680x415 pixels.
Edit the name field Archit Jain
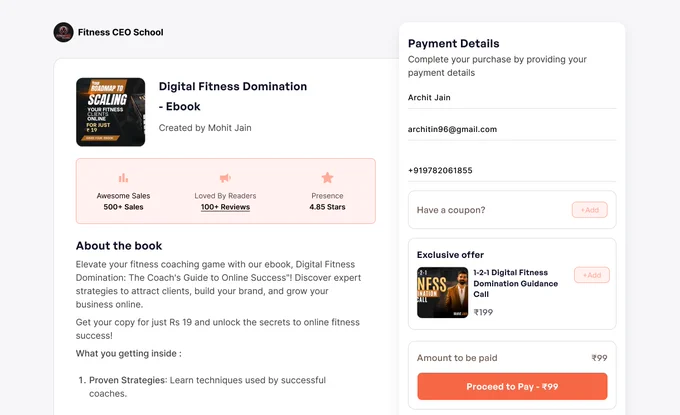pyautogui.click(x=512, y=98)
